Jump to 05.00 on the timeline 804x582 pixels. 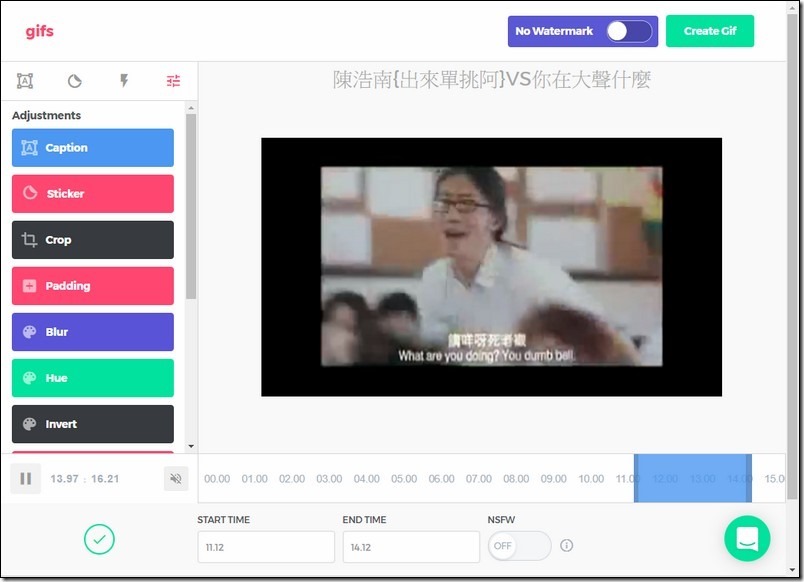[404, 479]
